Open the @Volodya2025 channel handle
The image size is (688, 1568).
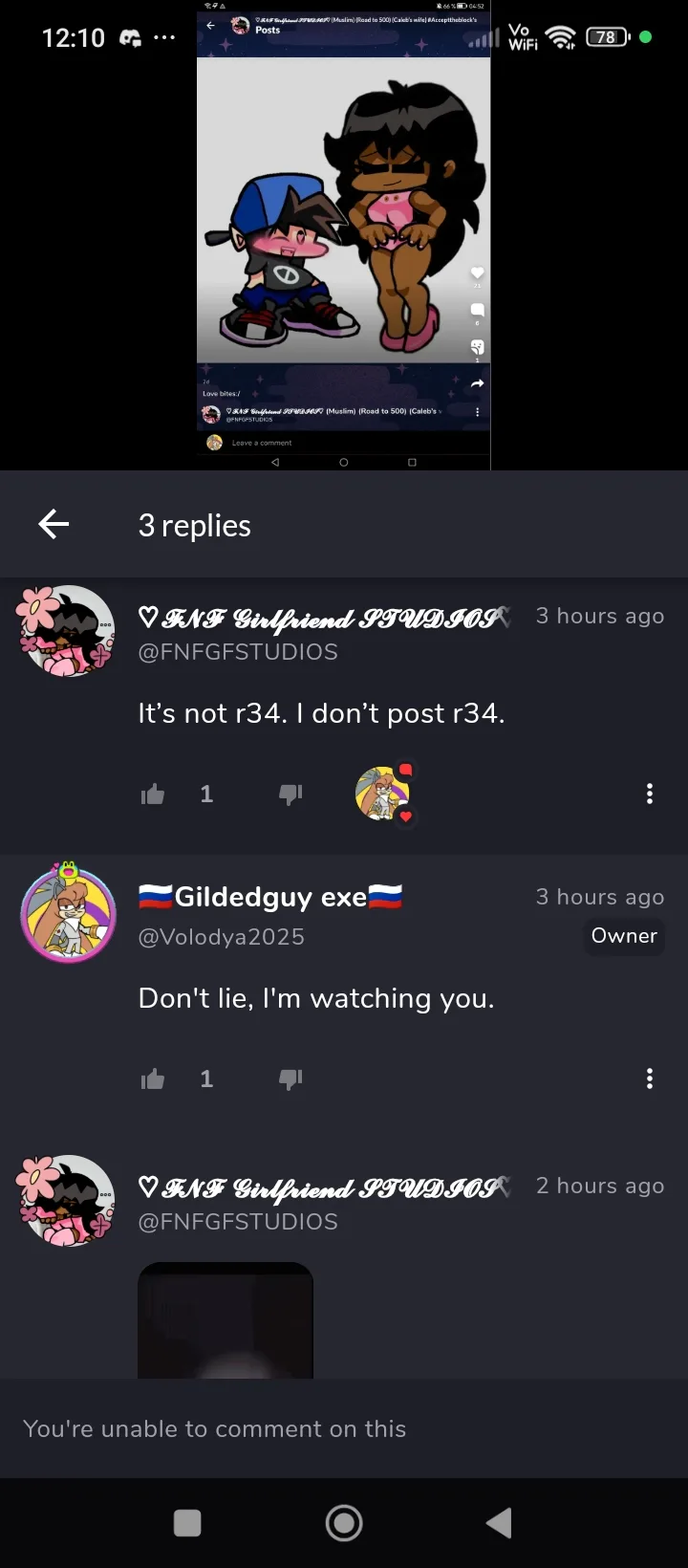[x=222, y=937]
